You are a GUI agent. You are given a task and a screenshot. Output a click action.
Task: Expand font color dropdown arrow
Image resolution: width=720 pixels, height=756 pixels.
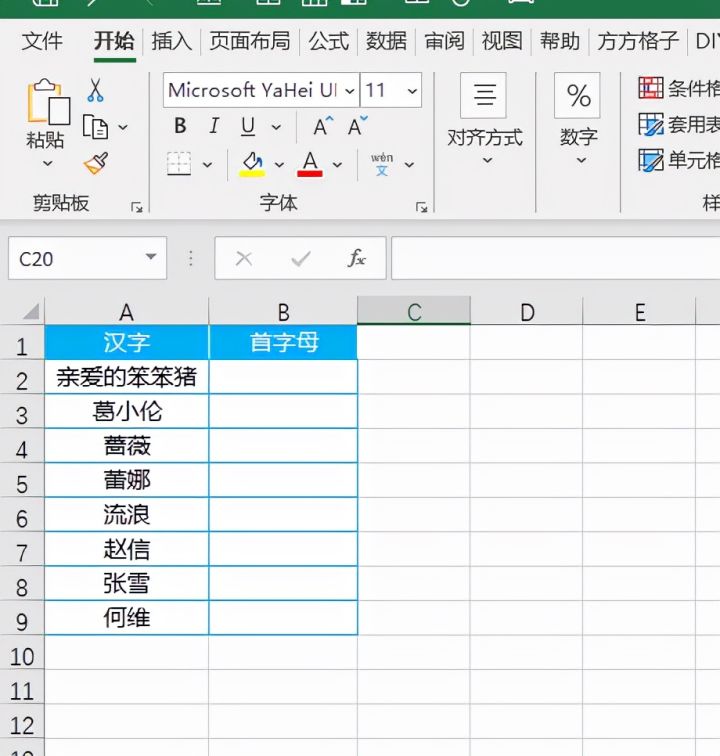click(x=337, y=165)
